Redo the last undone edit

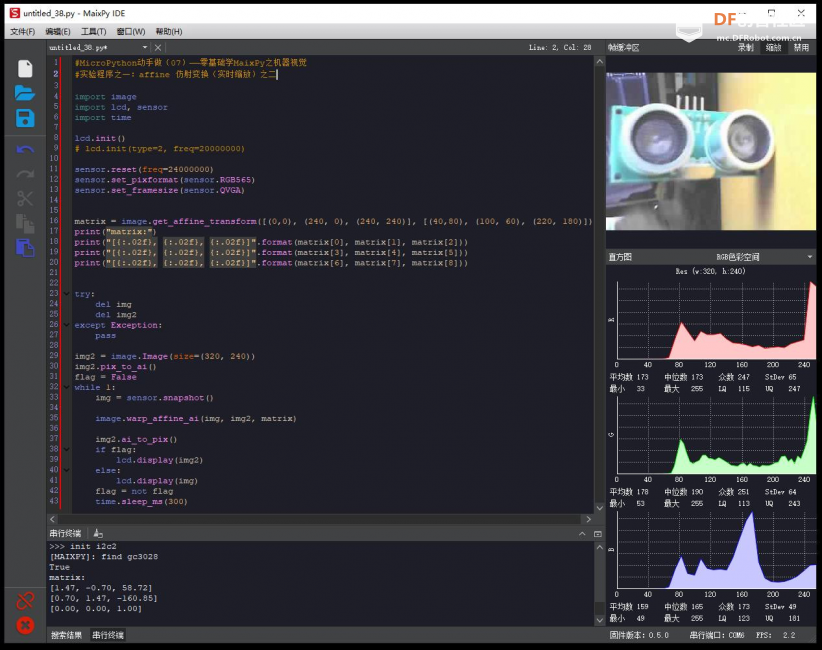[x=25, y=174]
